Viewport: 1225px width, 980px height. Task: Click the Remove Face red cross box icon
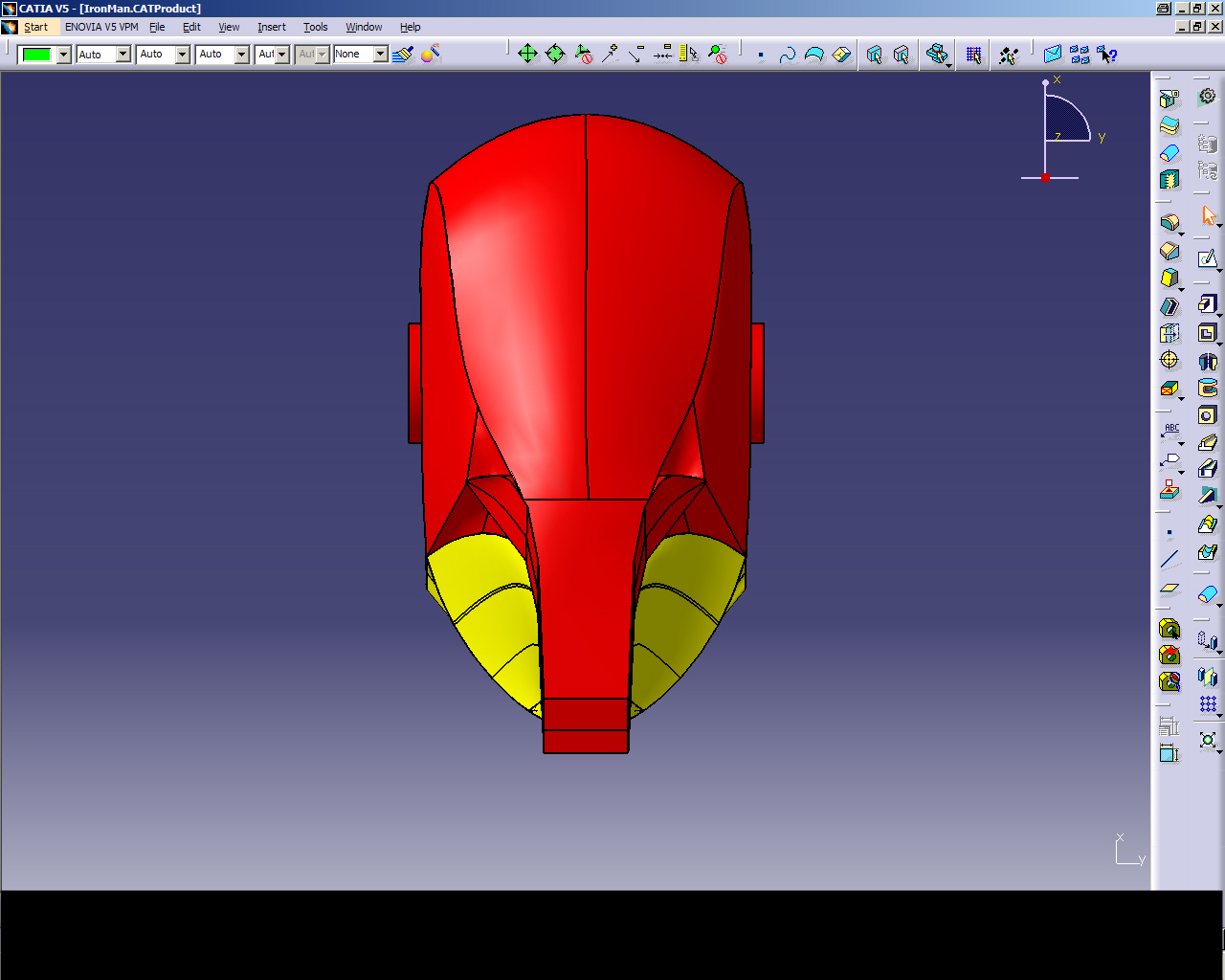tap(1169, 388)
